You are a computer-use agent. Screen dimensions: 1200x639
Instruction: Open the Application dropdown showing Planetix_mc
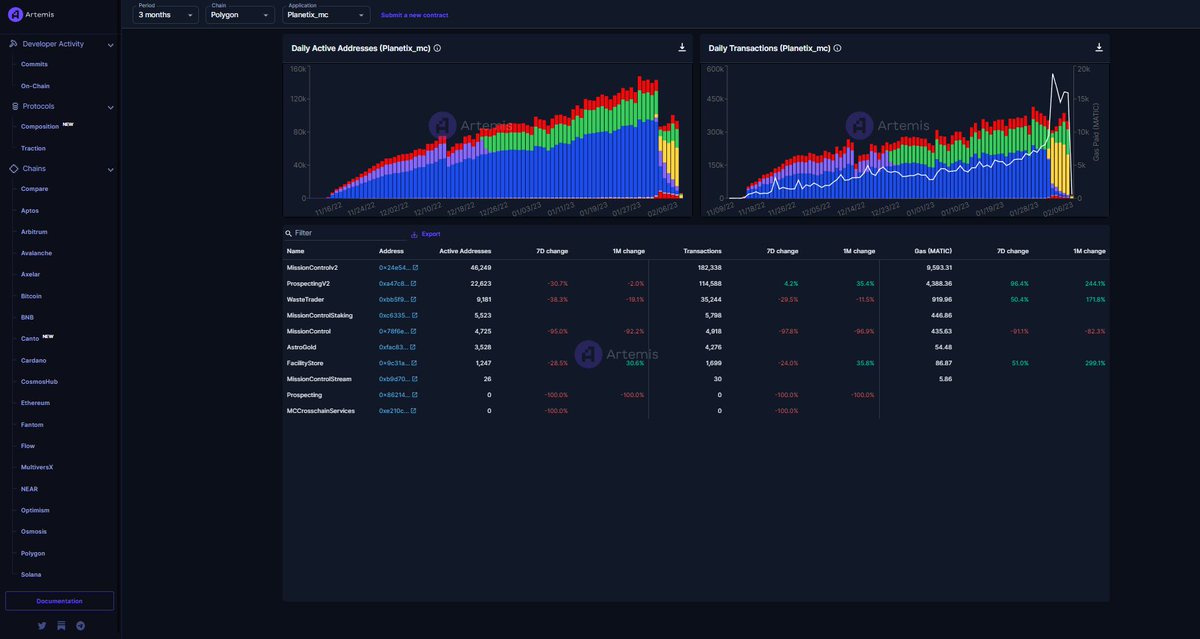click(327, 14)
